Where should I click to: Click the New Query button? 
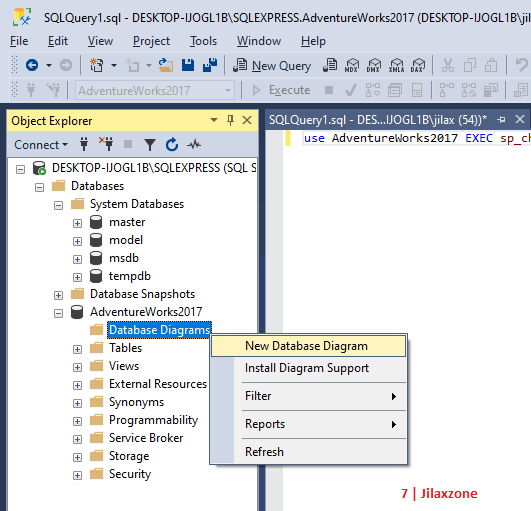[x=272, y=65]
